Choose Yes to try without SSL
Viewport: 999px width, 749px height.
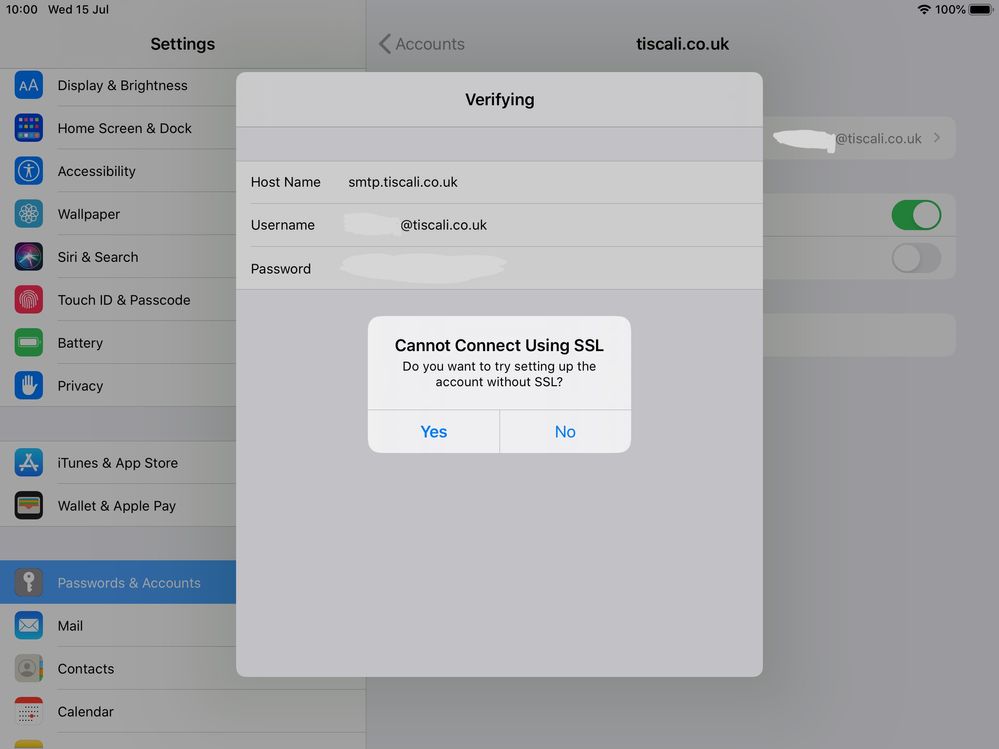pyautogui.click(x=433, y=432)
